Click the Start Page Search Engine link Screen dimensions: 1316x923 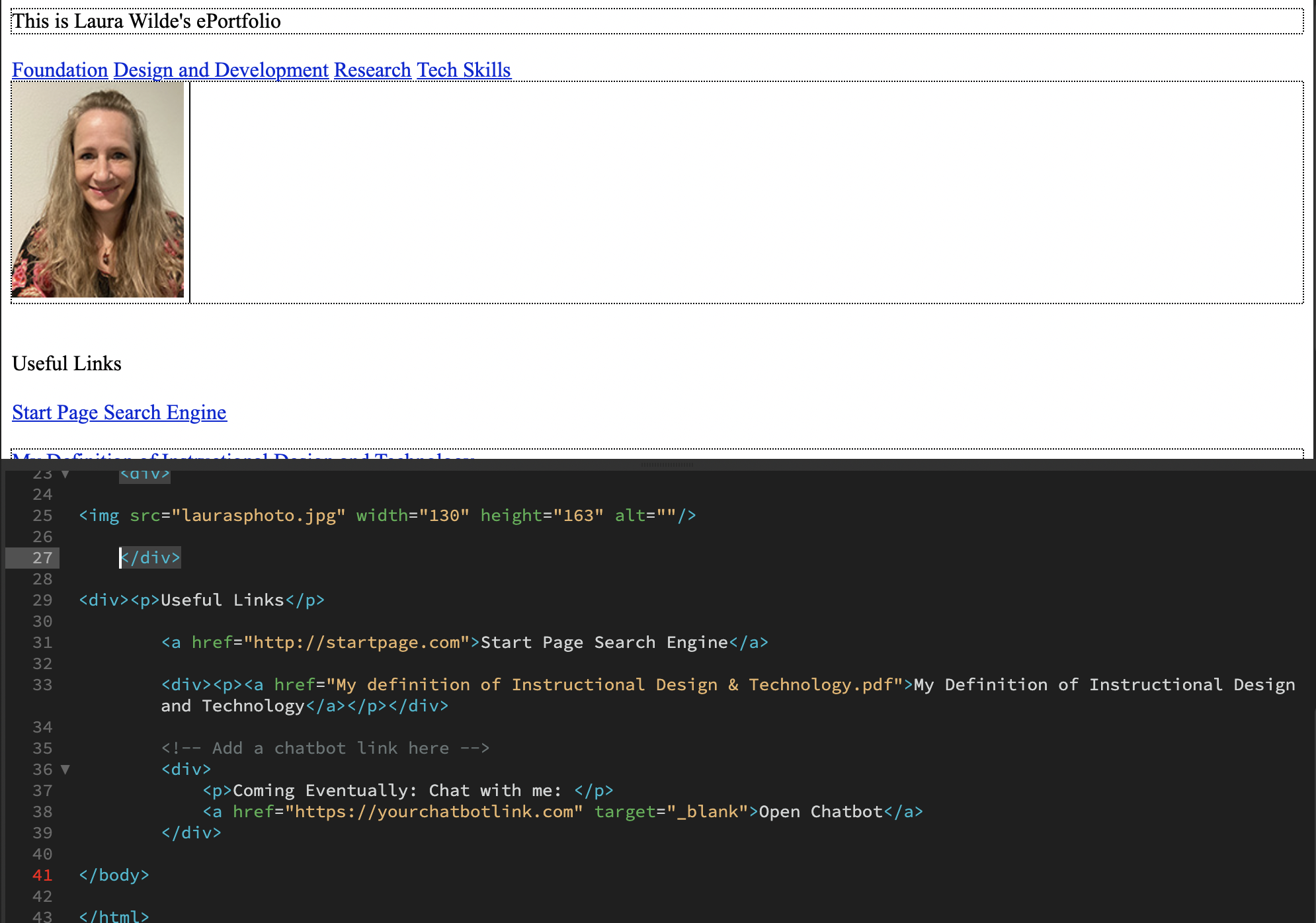pyautogui.click(x=119, y=413)
